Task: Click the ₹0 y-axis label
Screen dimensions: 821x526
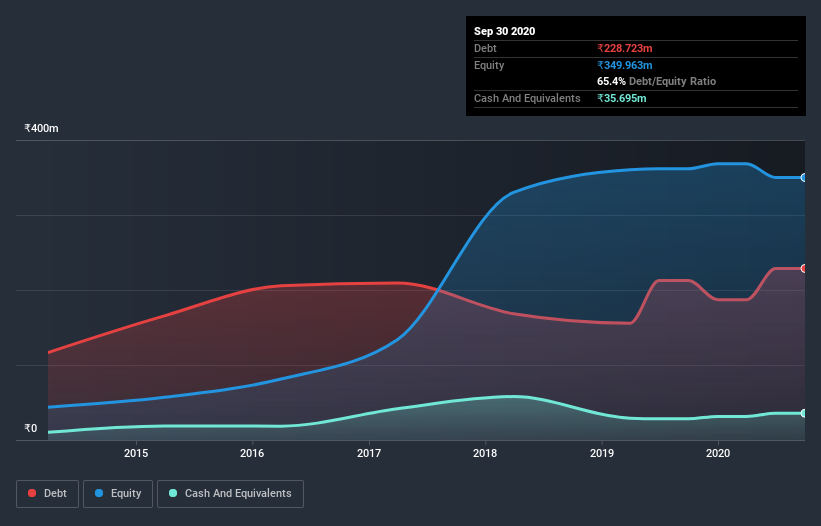Action: tap(31, 428)
